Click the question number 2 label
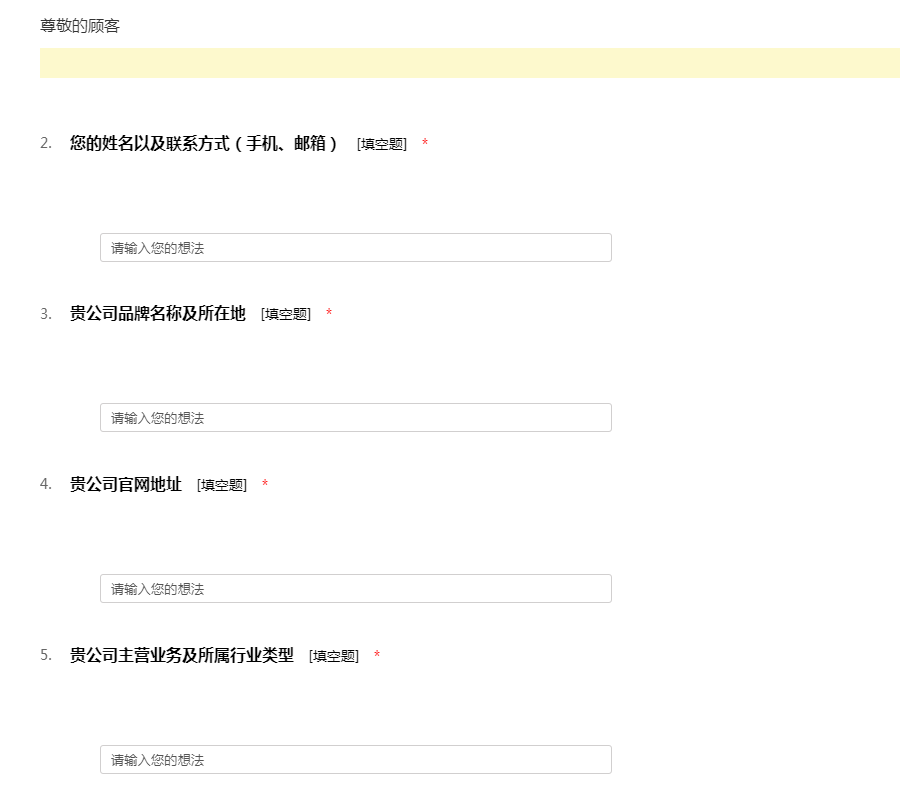 (x=46, y=143)
